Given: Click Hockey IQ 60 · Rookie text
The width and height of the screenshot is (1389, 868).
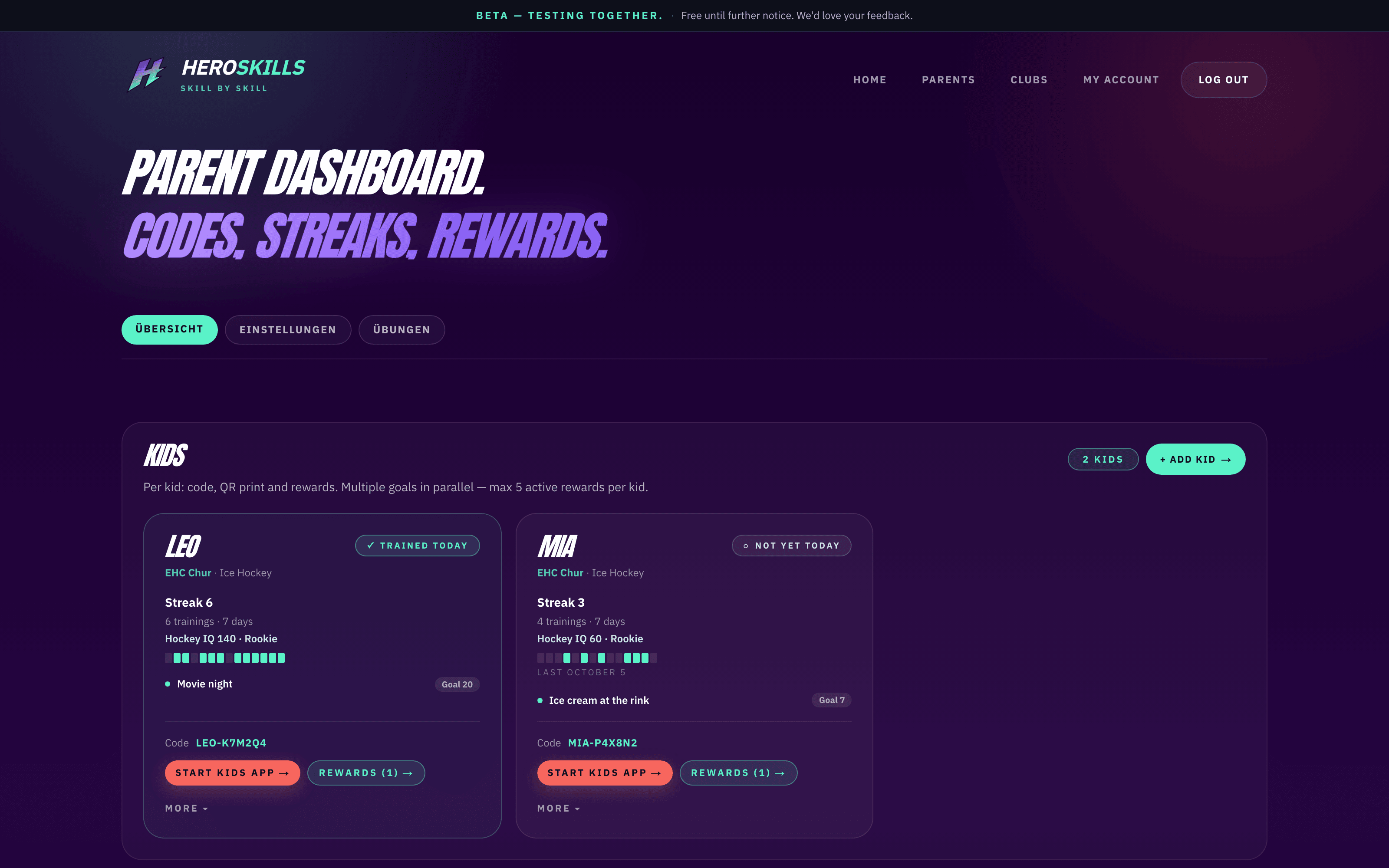Looking at the screenshot, I should click(x=589, y=639).
